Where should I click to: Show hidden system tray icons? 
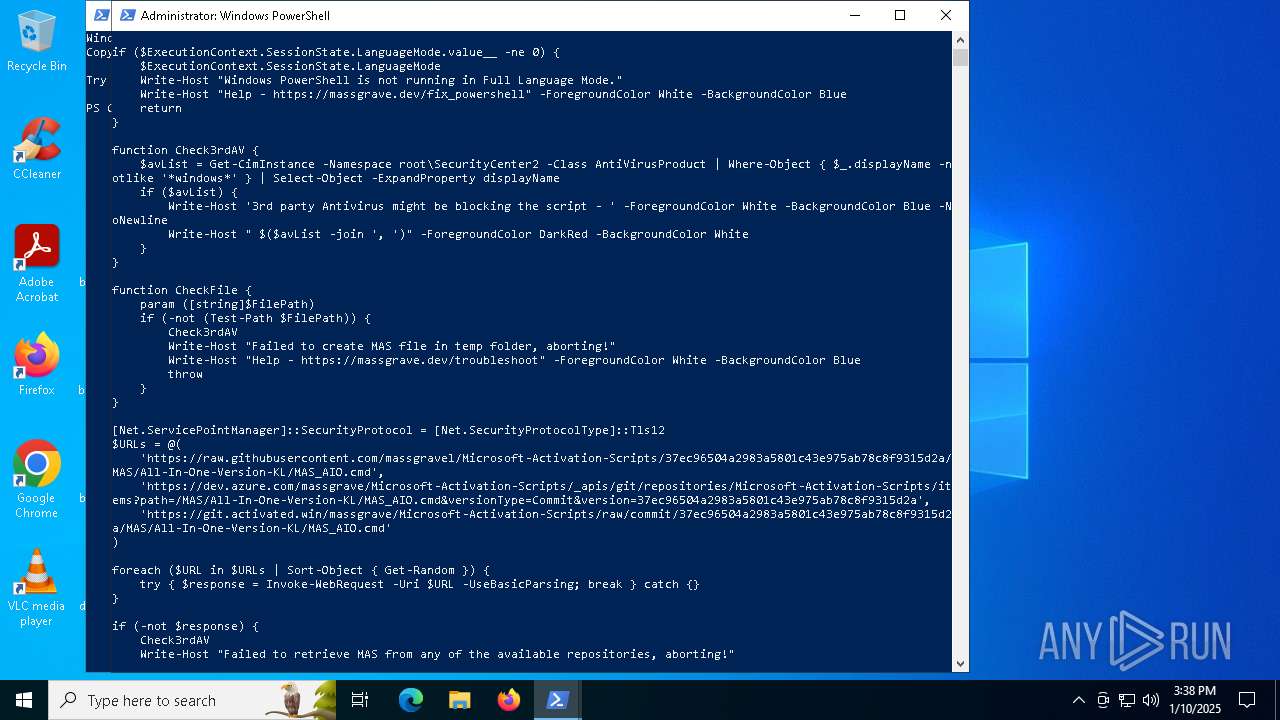pyautogui.click(x=1078, y=700)
